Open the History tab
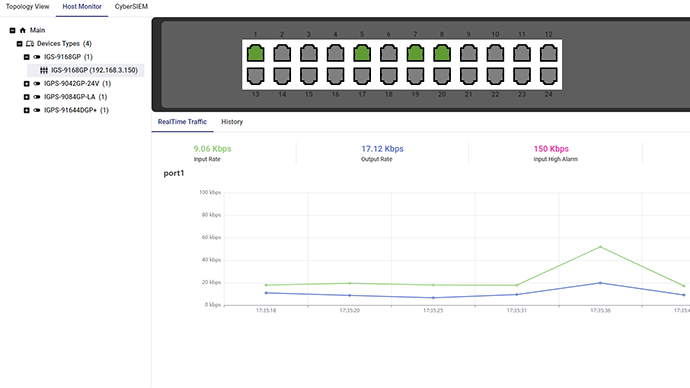 pos(232,122)
